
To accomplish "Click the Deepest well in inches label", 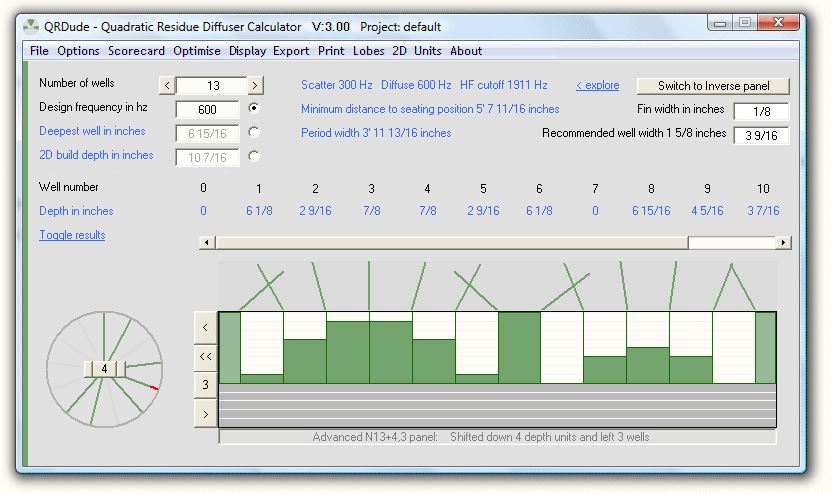I will pyautogui.click(x=92, y=131).
